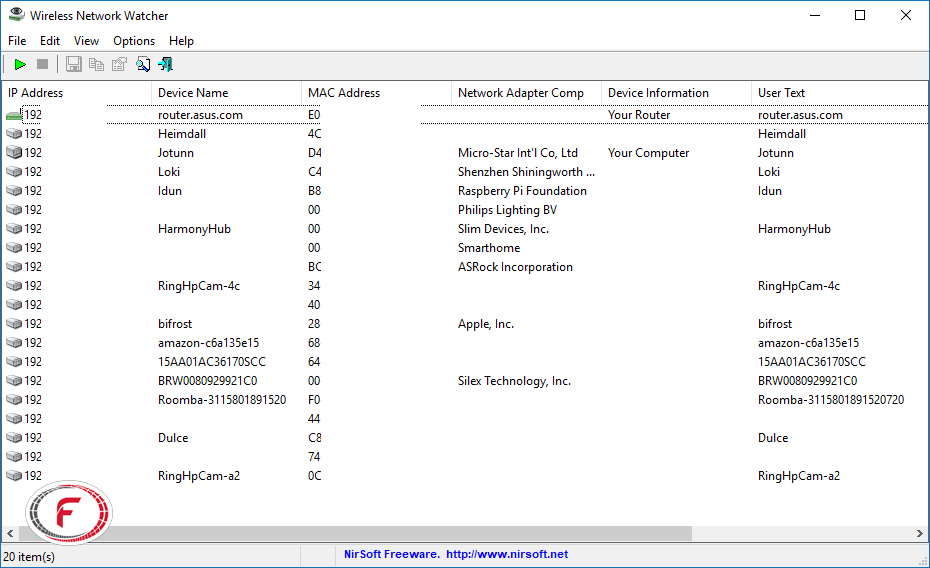Click device icon in BRW0080929921C0 row
Viewport: 930px width, 568px height.
coord(14,381)
